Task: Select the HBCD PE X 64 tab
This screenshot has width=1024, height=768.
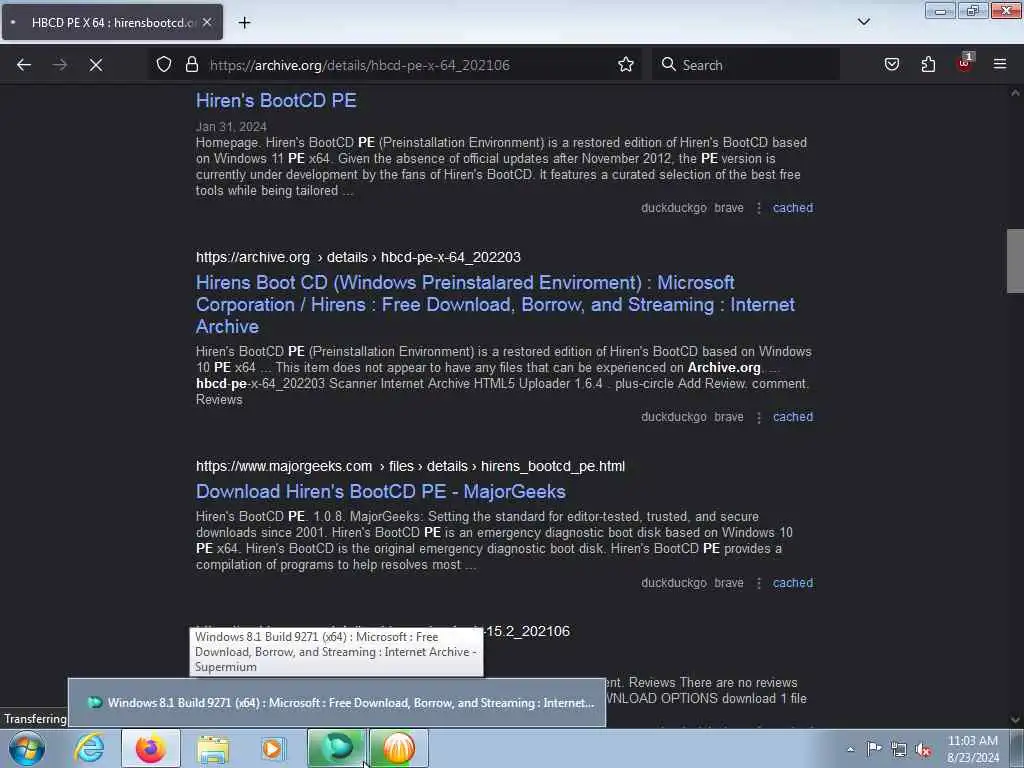Action: pyautogui.click(x=112, y=22)
